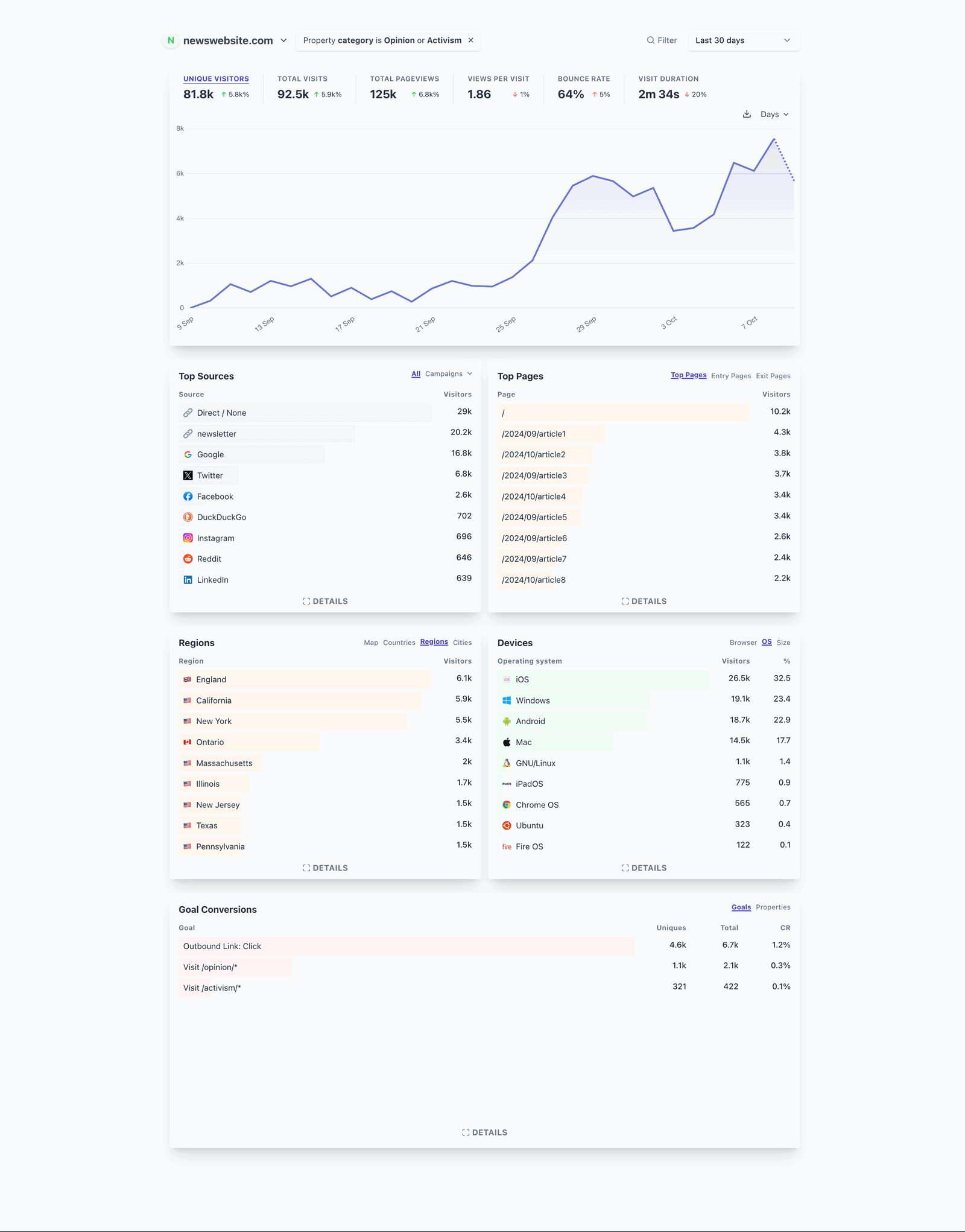
Task: Click the Instagram source icon
Action: [188, 538]
